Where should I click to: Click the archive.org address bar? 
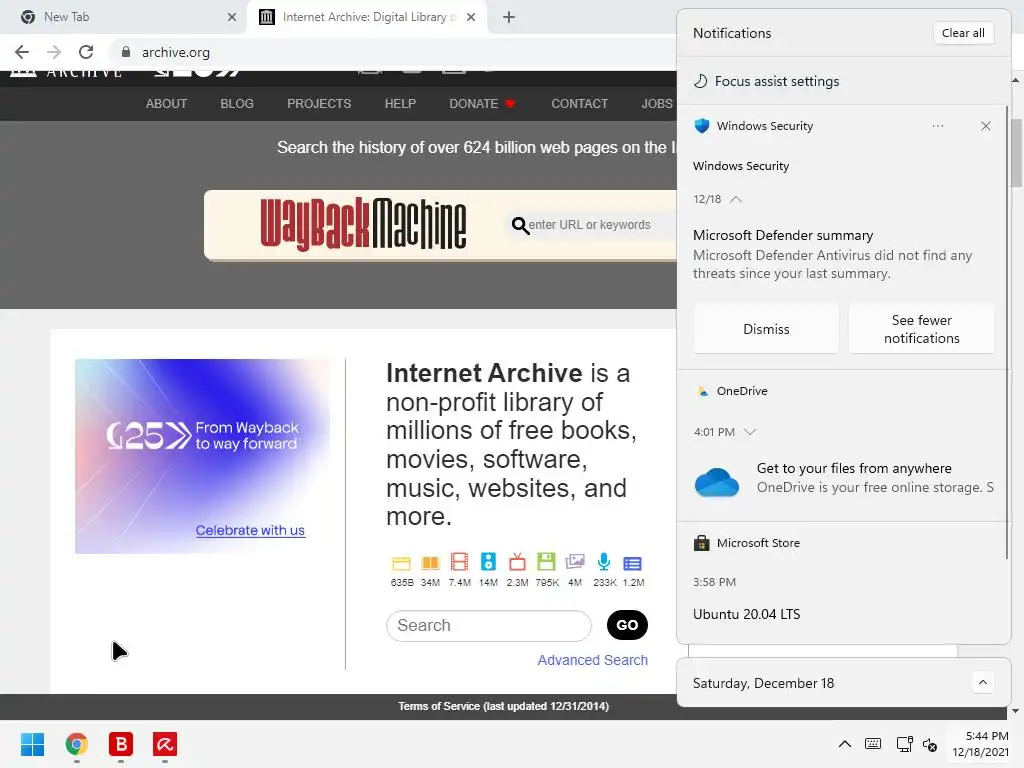[x=392, y=52]
